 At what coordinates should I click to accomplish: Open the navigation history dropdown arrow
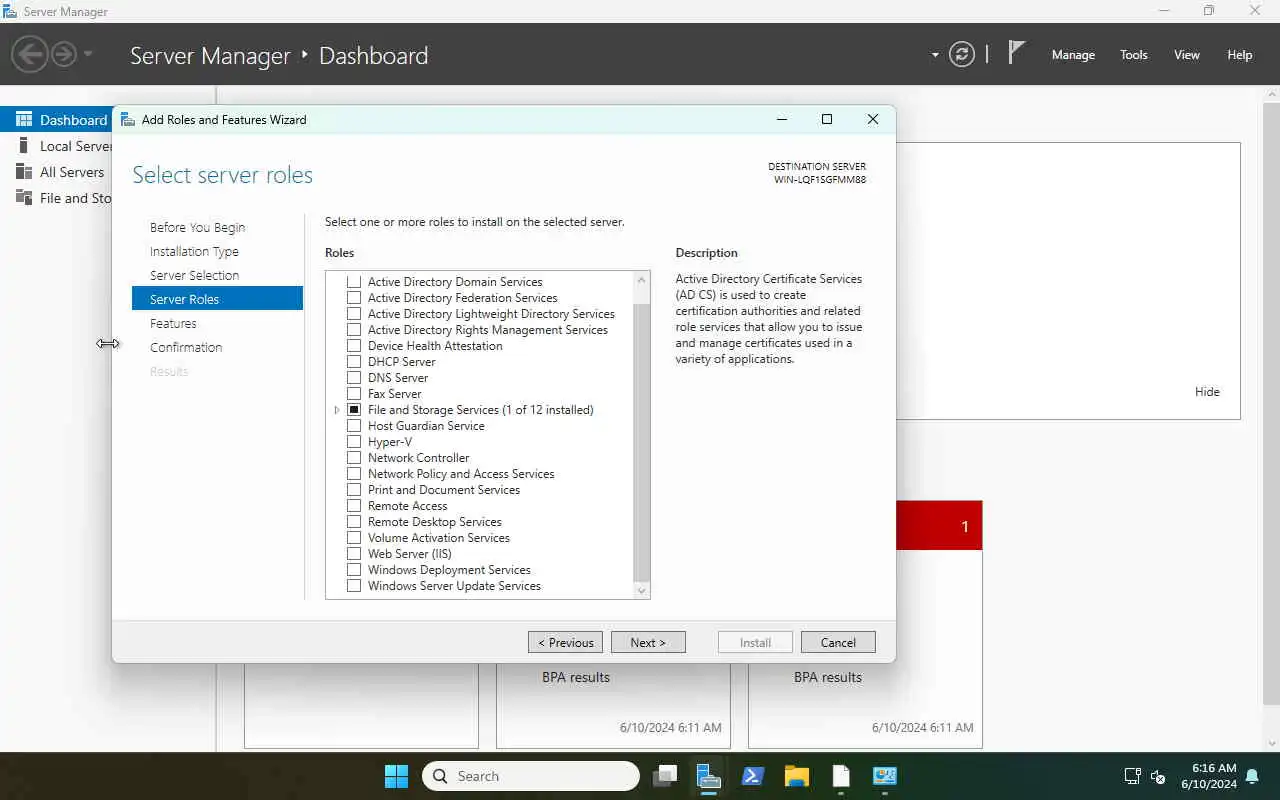click(x=88, y=54)
